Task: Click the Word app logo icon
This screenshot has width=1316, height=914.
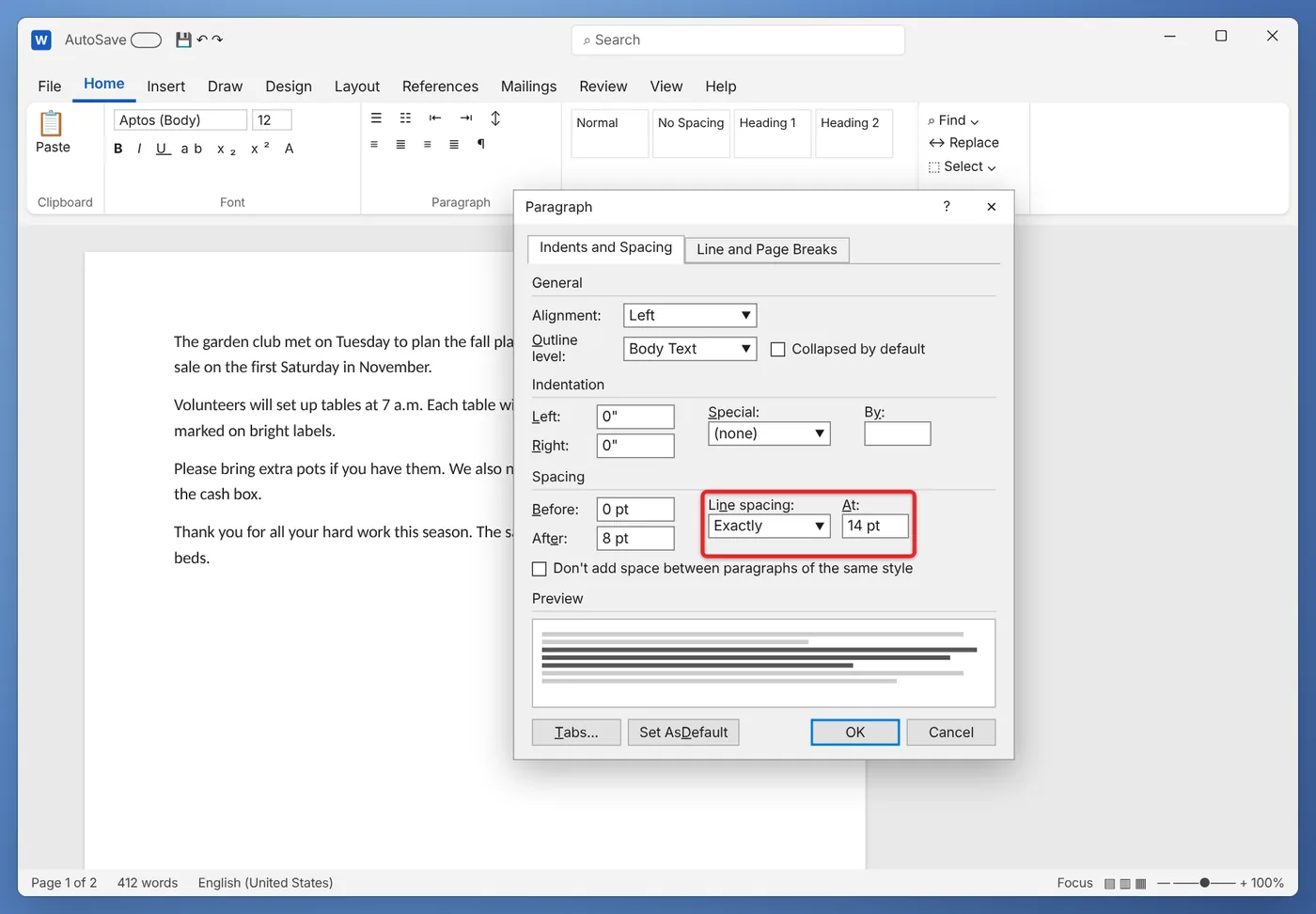Action: 41,39
